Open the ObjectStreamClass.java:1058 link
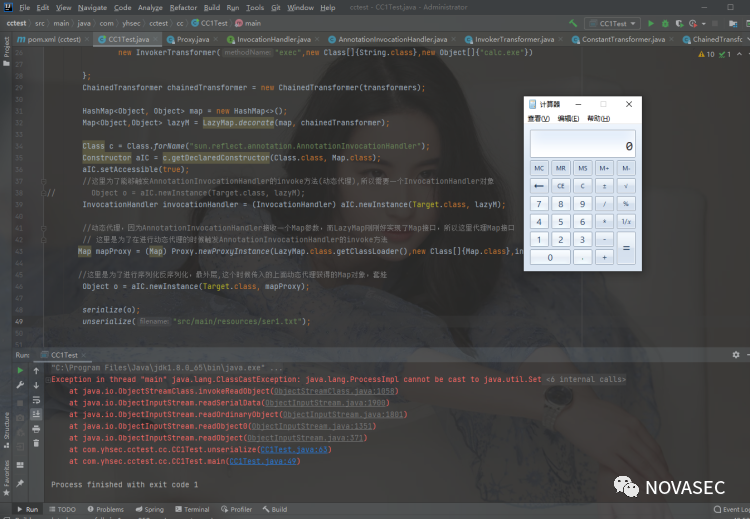Image resolution: width=750 pixels, height=519 pixels. tap(334, 391)
